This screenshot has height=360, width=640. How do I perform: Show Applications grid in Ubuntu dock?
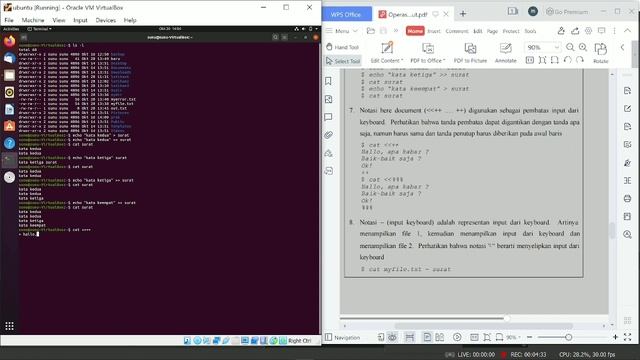[9, 326]
